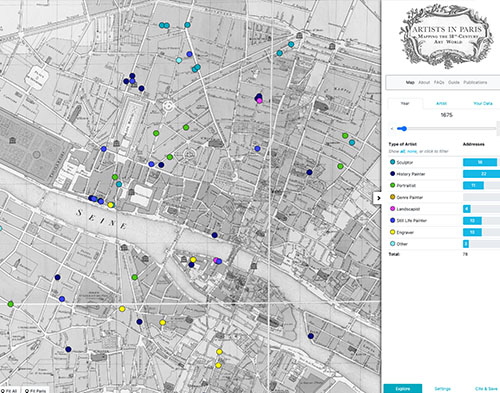The height and width of the screenshot is (393, 500).
Task: Click the year slider handle
Action: point(404,129)
